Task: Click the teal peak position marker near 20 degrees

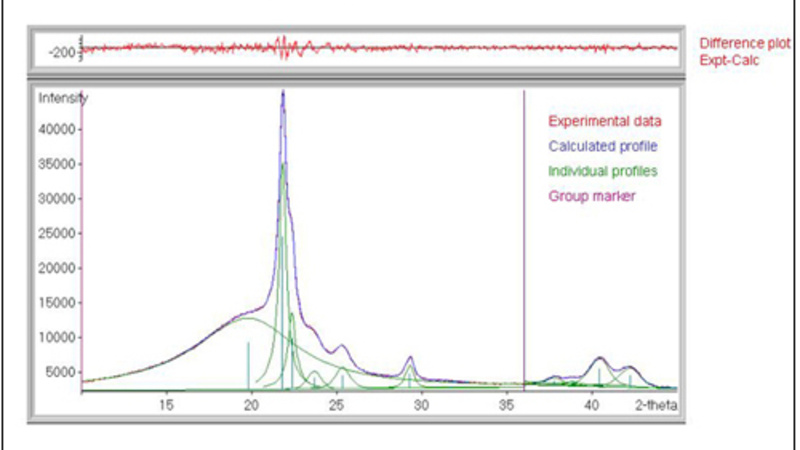Action: [248, 366]
